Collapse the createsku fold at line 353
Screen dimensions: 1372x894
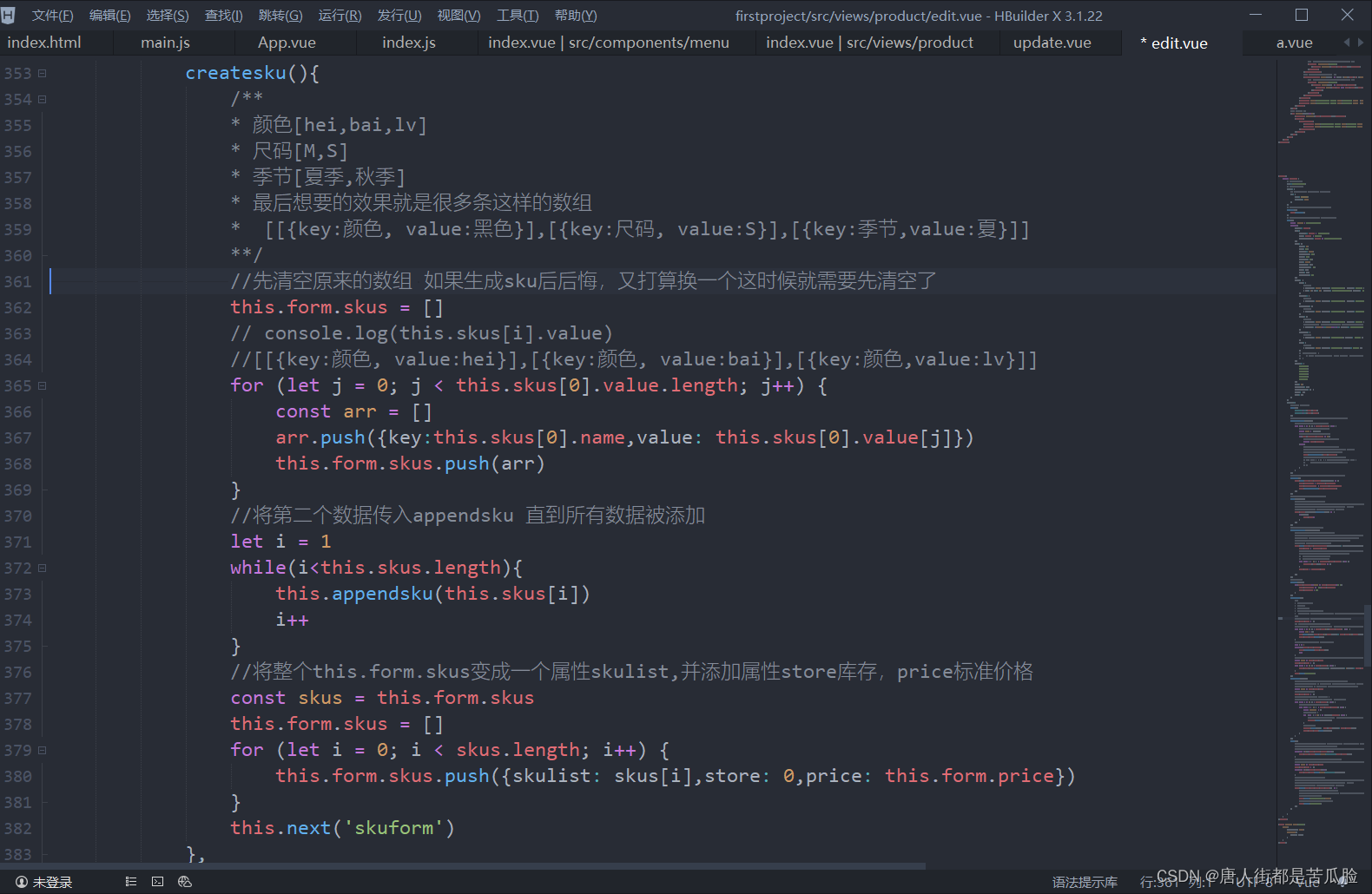(42, 74)
